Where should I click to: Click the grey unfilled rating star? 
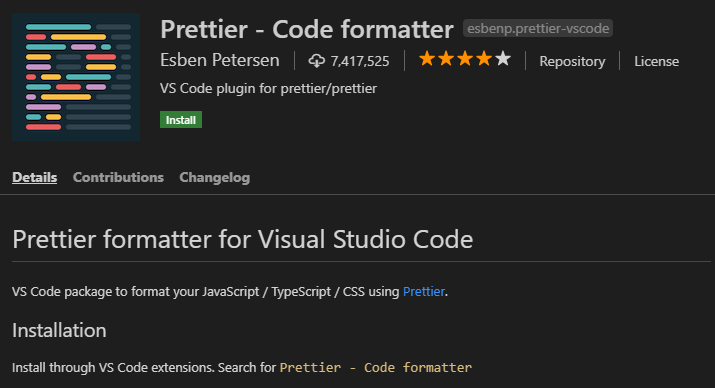tap(503, 59)
